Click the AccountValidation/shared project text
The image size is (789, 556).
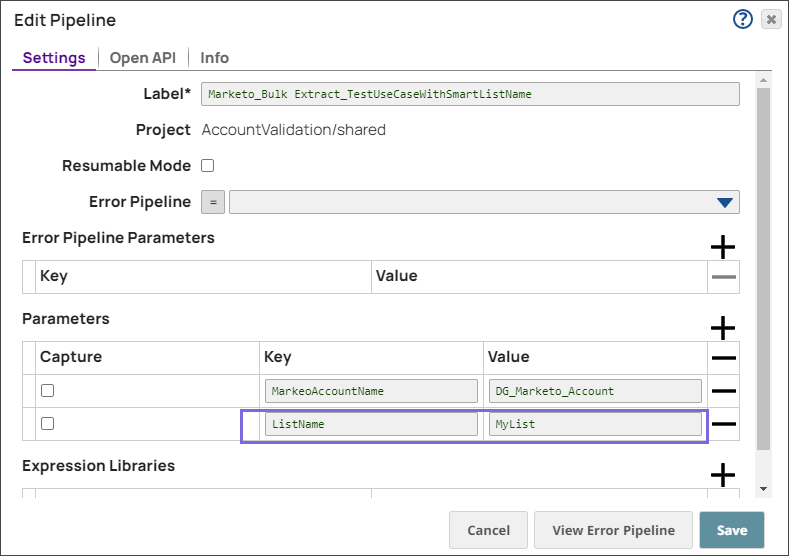[293, 130]
